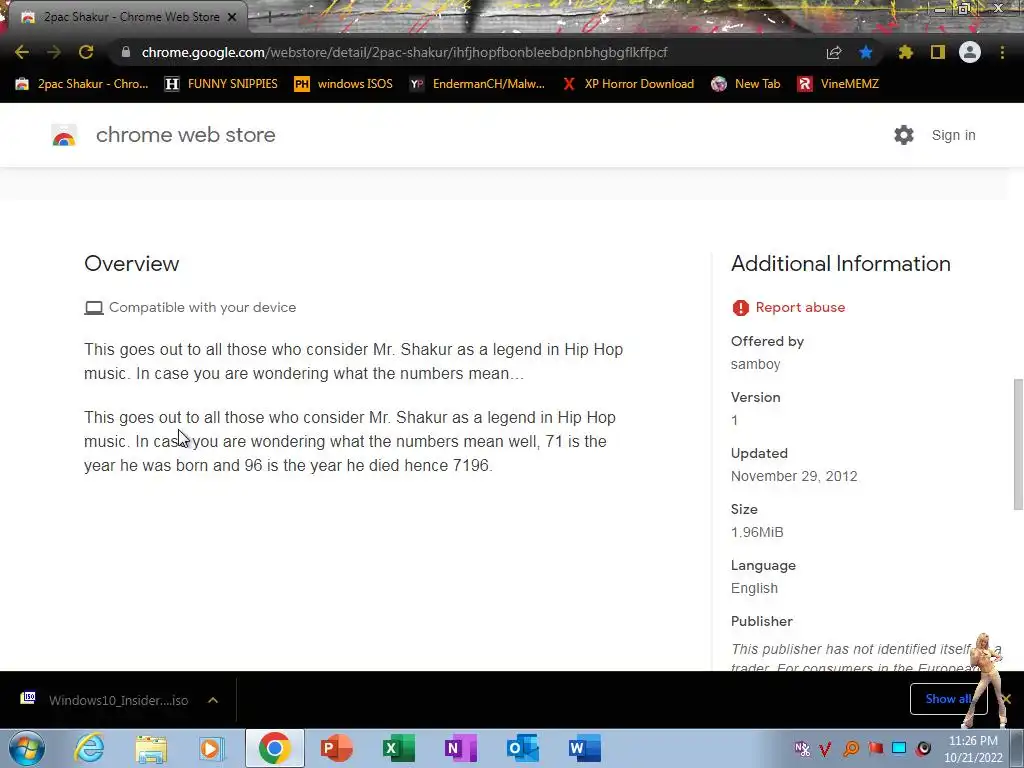This screenshot has width=1024, height=768.
Task: Open the windows ISOS bookmark
Action: (344, 84)
